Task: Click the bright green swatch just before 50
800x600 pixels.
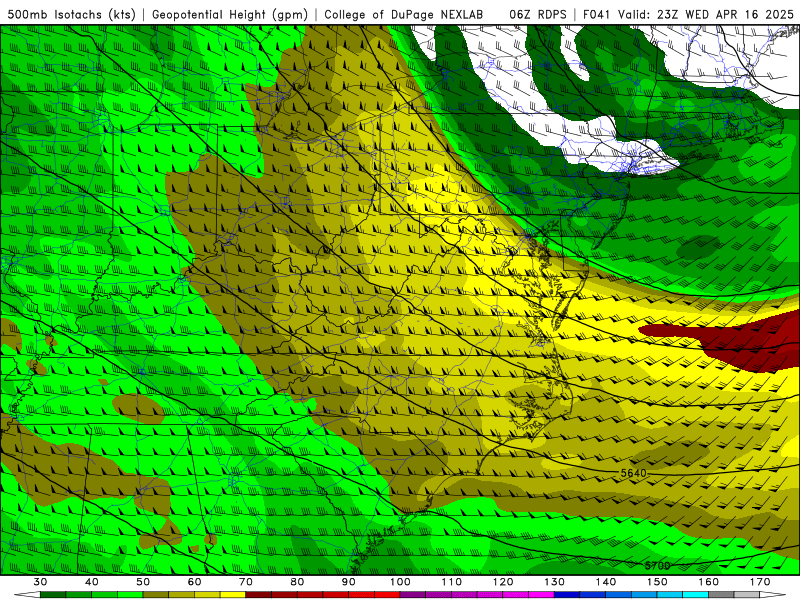Action: 130,595
